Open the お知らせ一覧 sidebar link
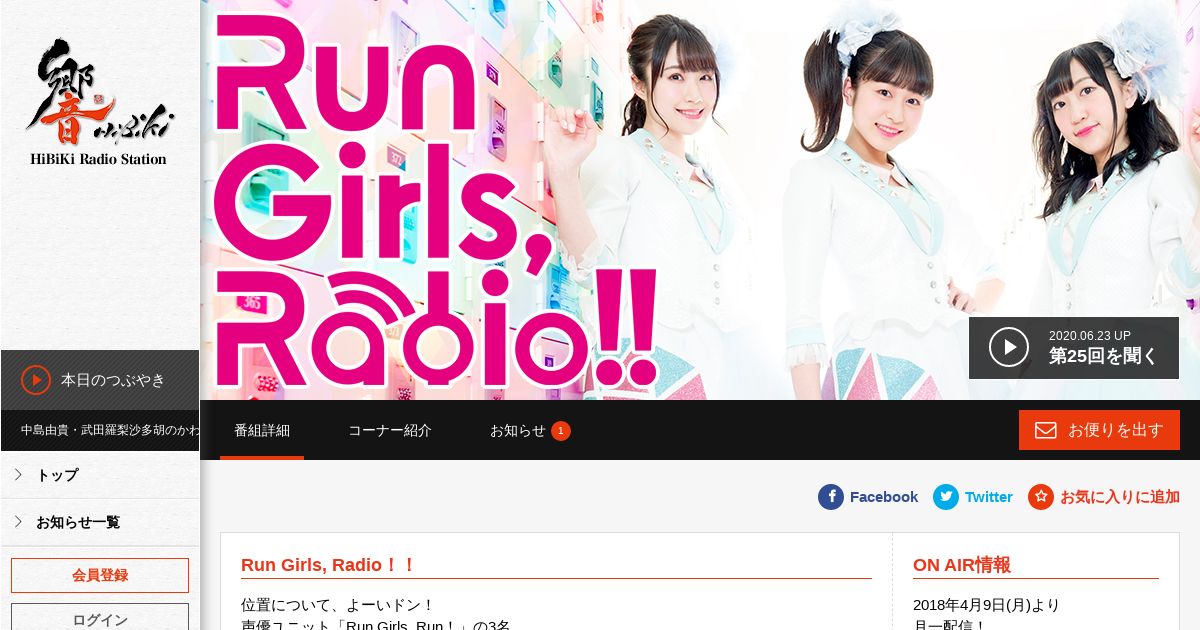Viewport: 1200px width, 630px height. pyautogui.click(x=78, y=522)
